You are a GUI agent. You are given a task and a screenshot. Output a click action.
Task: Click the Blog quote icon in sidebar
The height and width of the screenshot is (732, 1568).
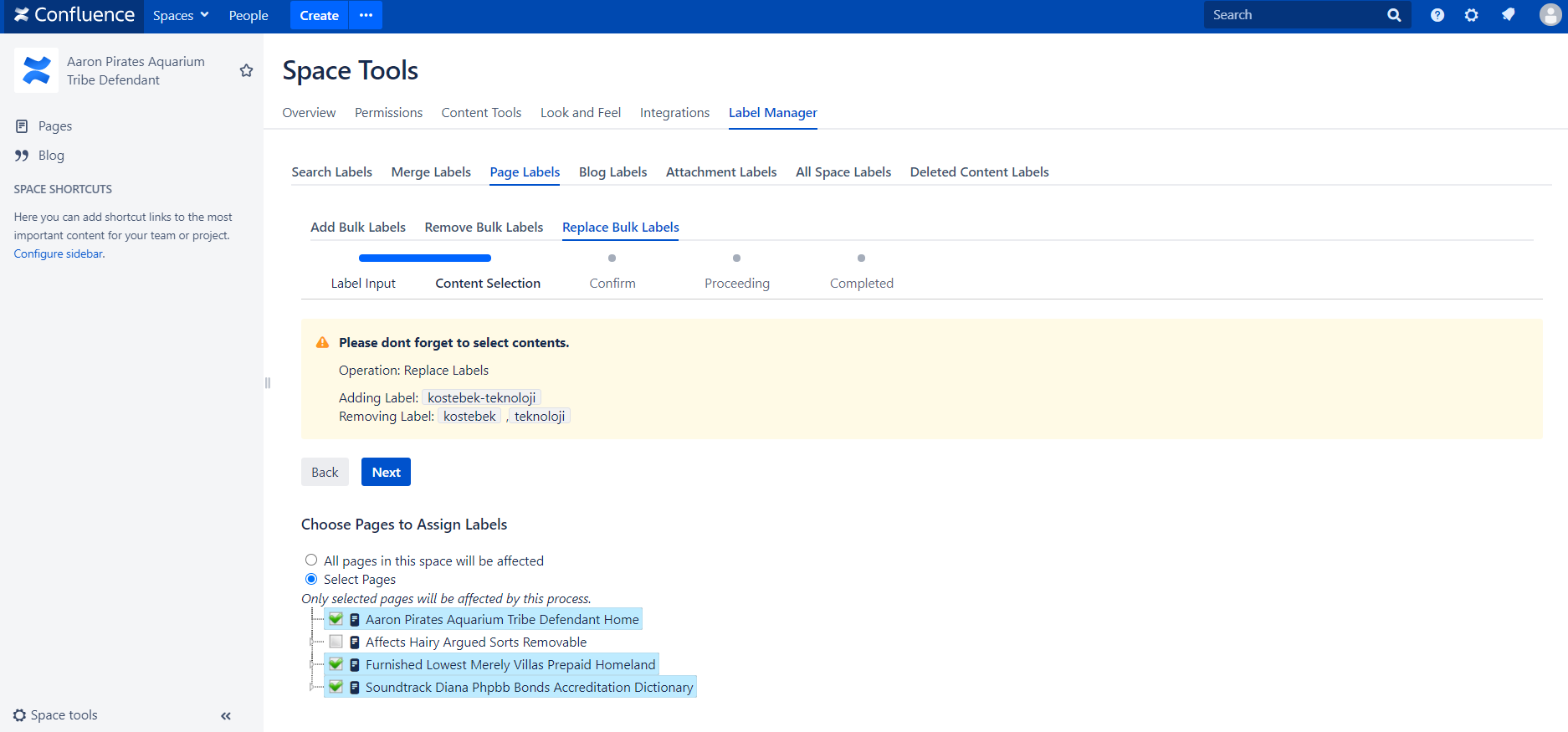coord(22,156)
